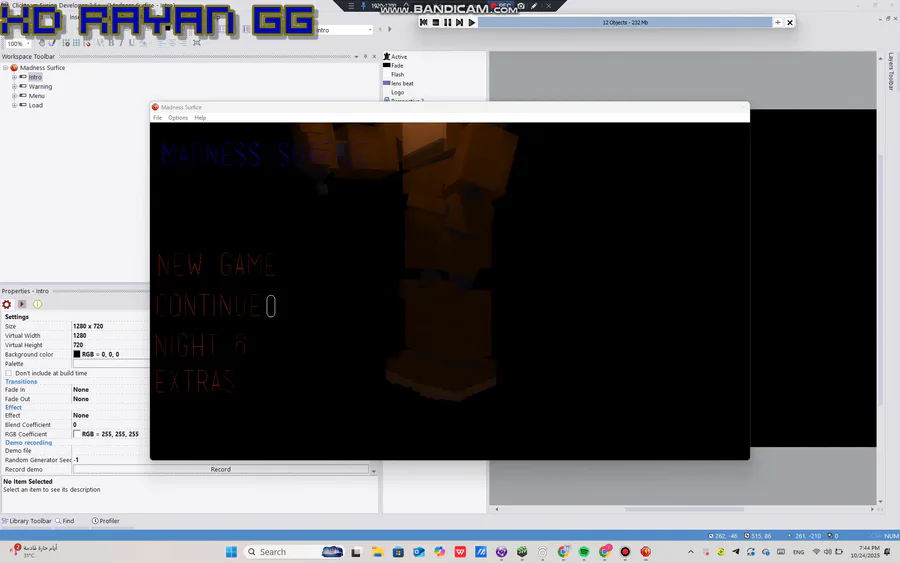Expand the Menu frame in the workspace tree

14,96
